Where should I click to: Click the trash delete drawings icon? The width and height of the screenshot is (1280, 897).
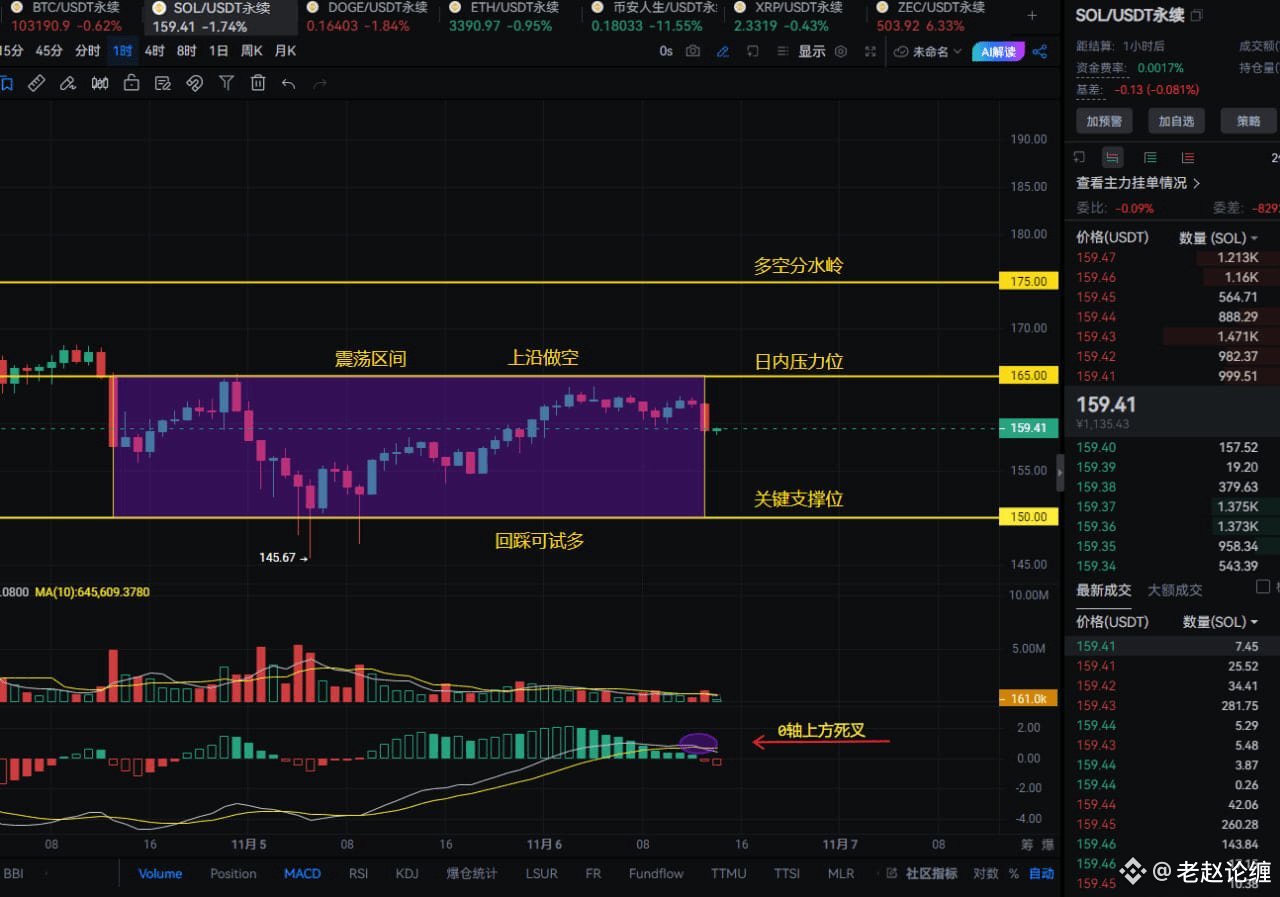pos(258,84)
